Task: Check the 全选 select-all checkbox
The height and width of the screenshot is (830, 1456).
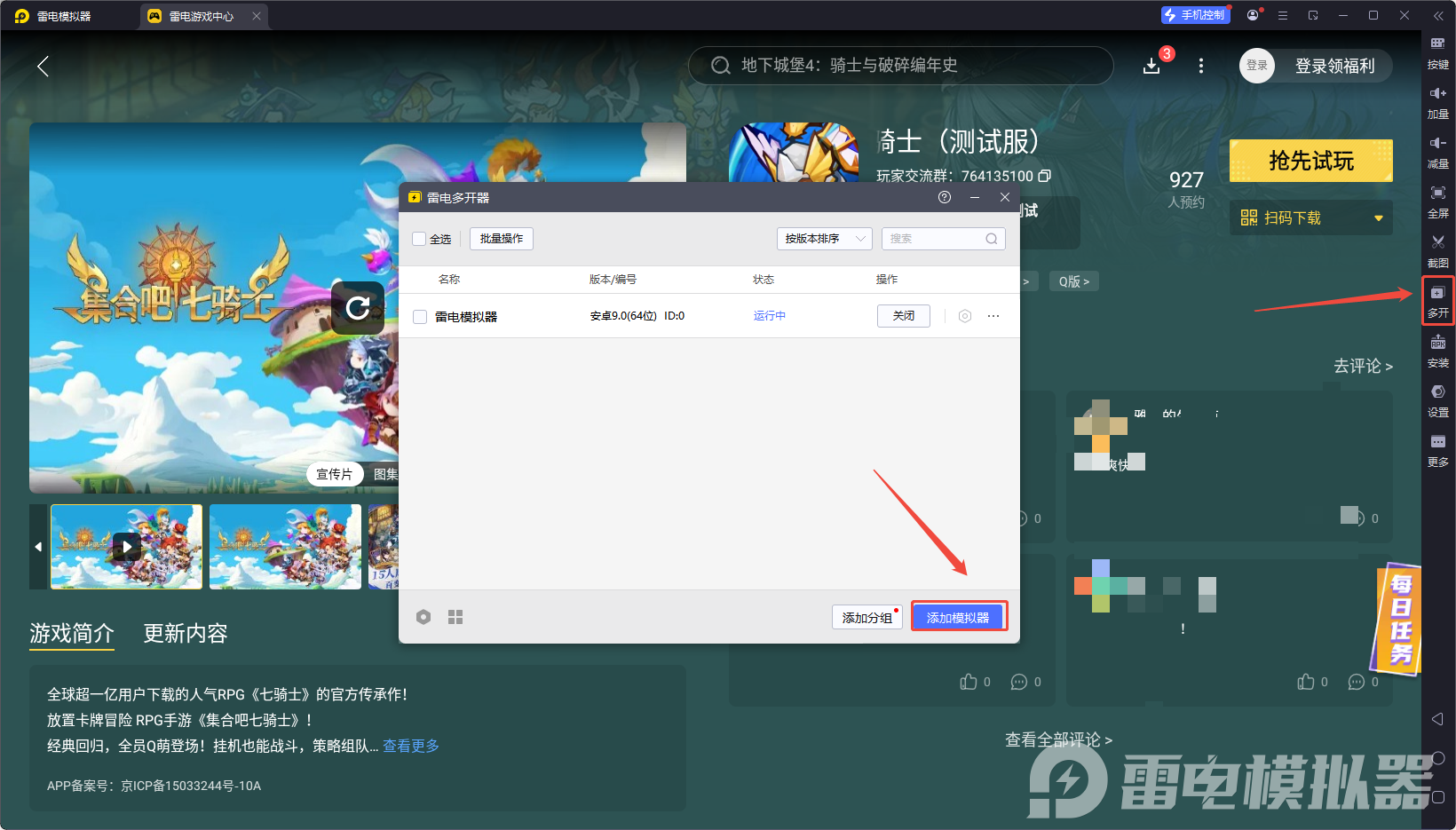Action: point(419,239)
